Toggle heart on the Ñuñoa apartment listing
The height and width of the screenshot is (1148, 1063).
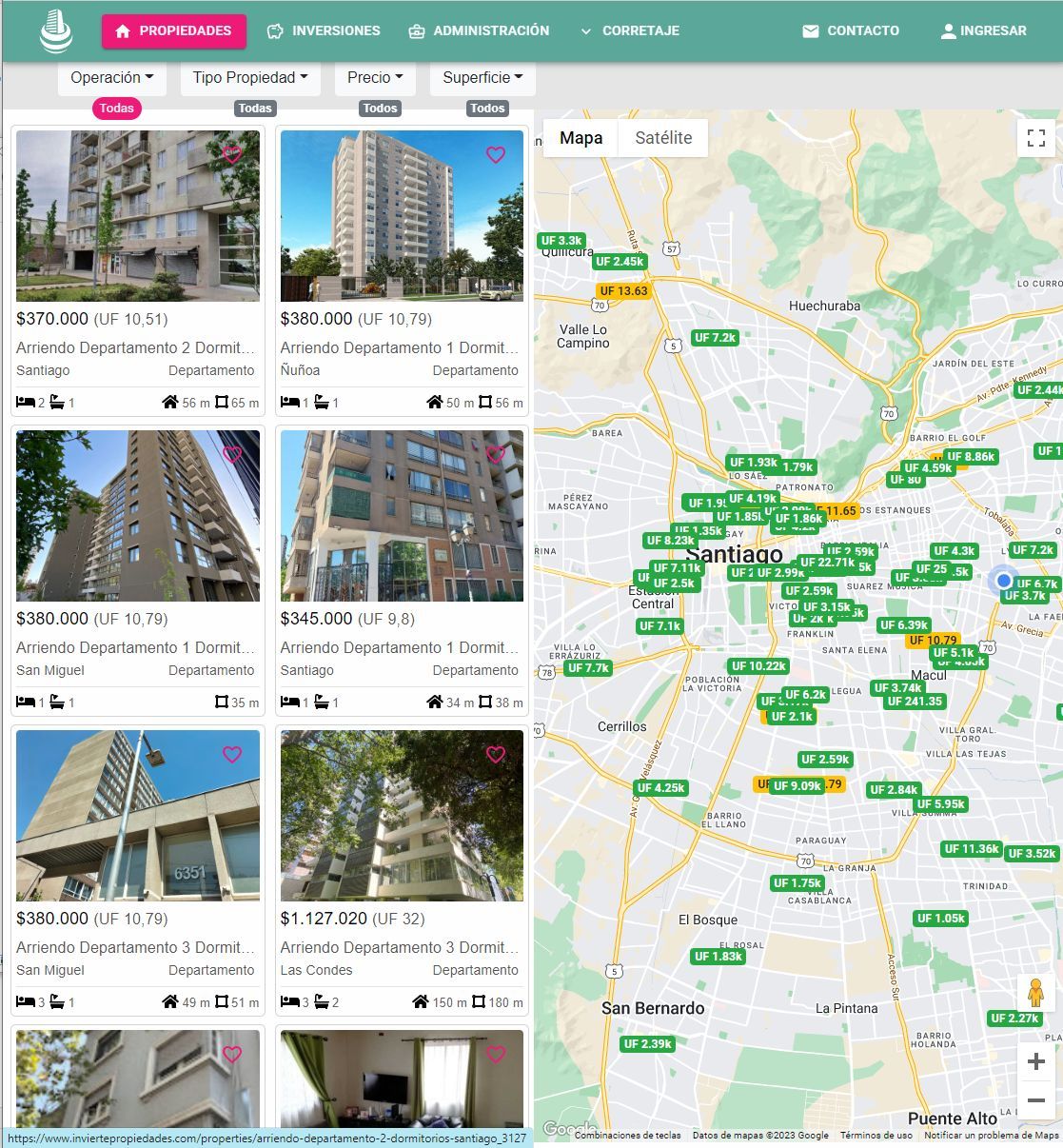[x=496, y=154]
